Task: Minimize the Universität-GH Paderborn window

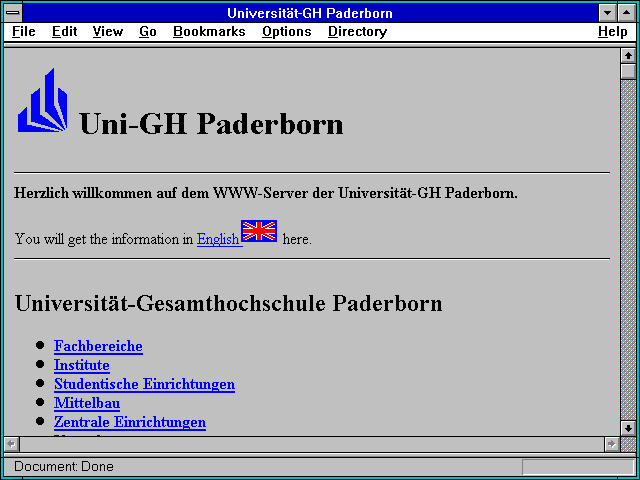Action: coord(607,13)
